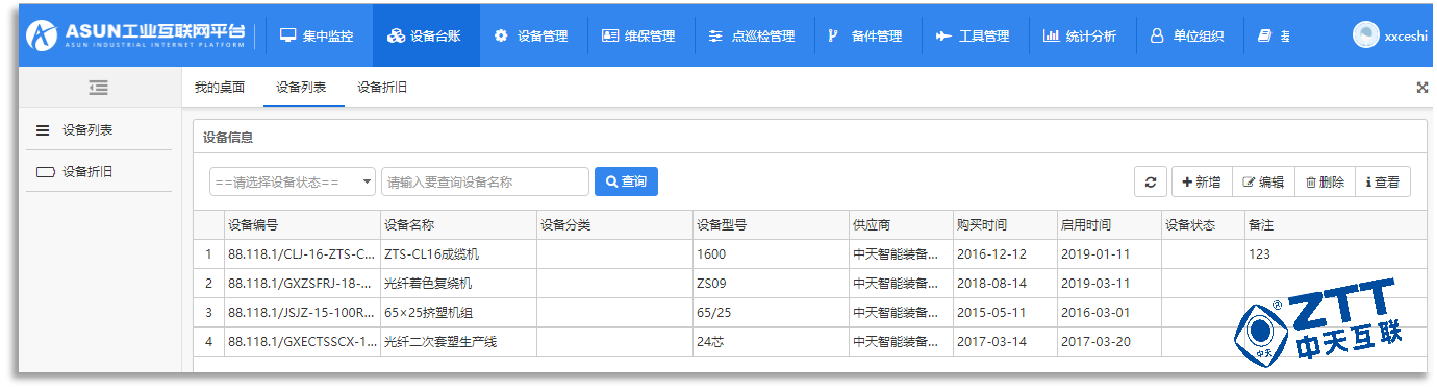
Task: Click the 编辑 edit button
Action: pyautogui.click(x=1263, y=182)
